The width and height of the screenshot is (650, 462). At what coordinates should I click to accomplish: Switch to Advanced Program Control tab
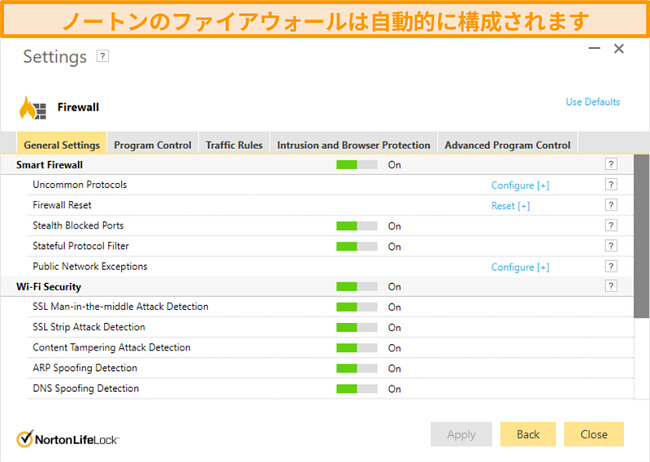coord(507,145)
